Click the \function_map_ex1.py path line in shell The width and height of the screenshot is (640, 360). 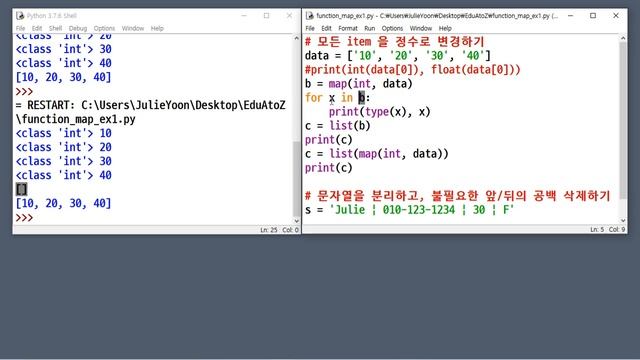pyautogui.click(x=76, y=119)
